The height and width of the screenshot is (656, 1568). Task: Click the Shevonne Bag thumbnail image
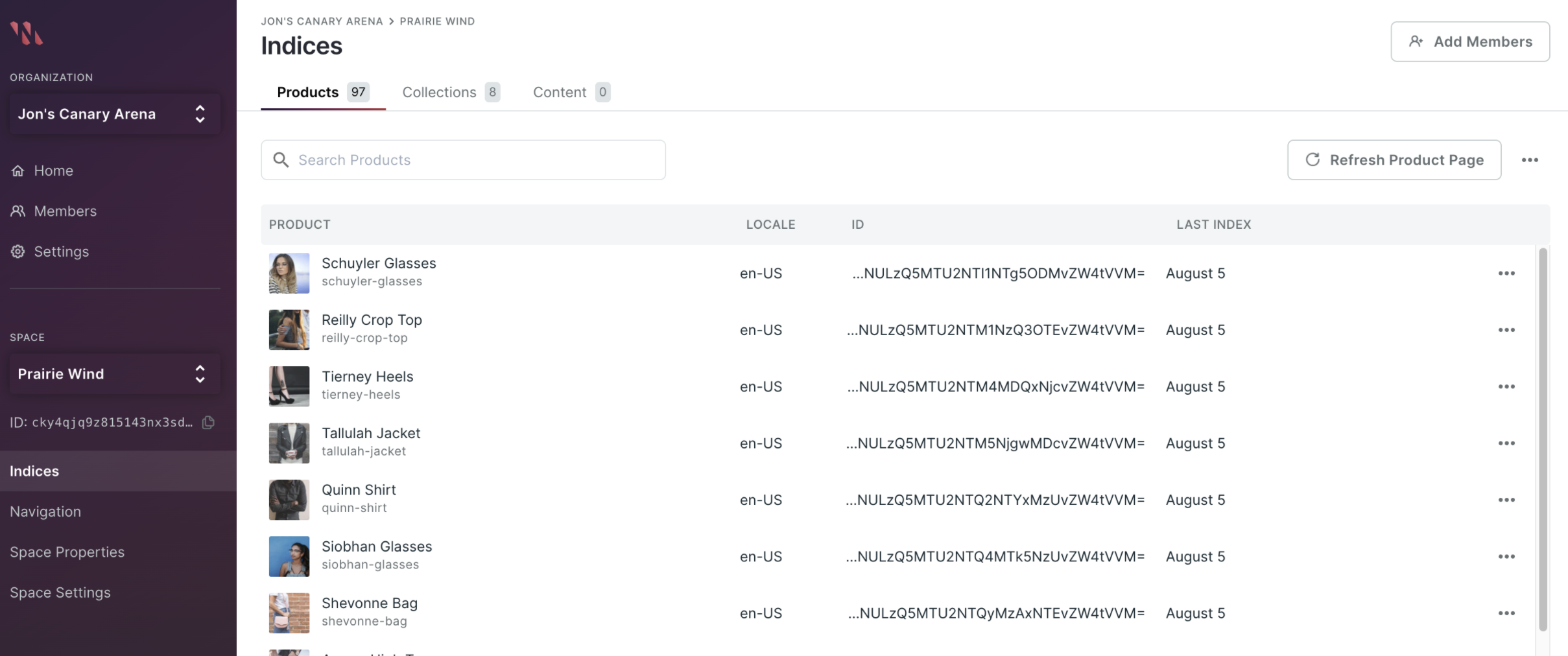(289, 613)
